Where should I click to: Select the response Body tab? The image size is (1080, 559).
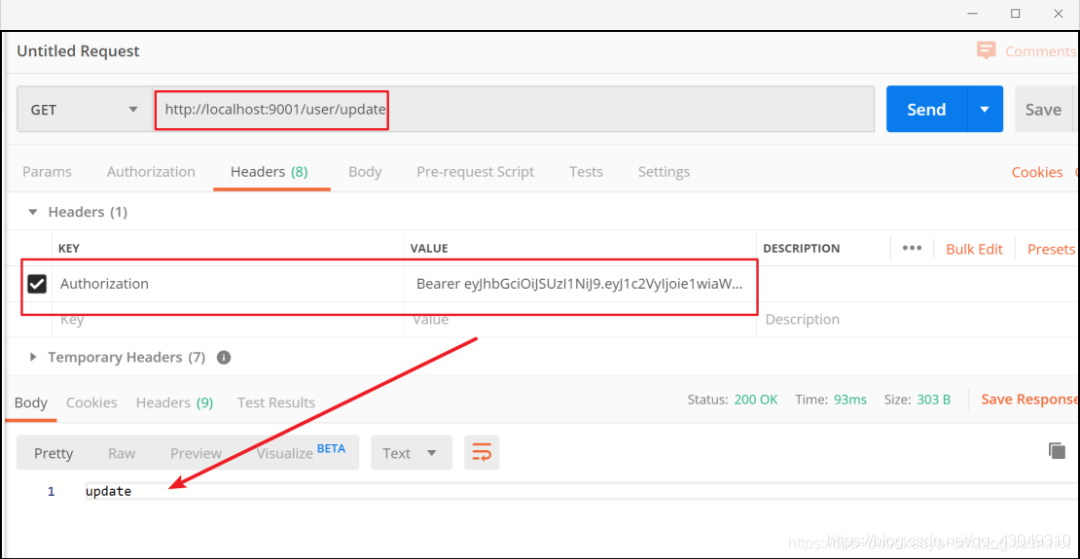tap(31, 403)
